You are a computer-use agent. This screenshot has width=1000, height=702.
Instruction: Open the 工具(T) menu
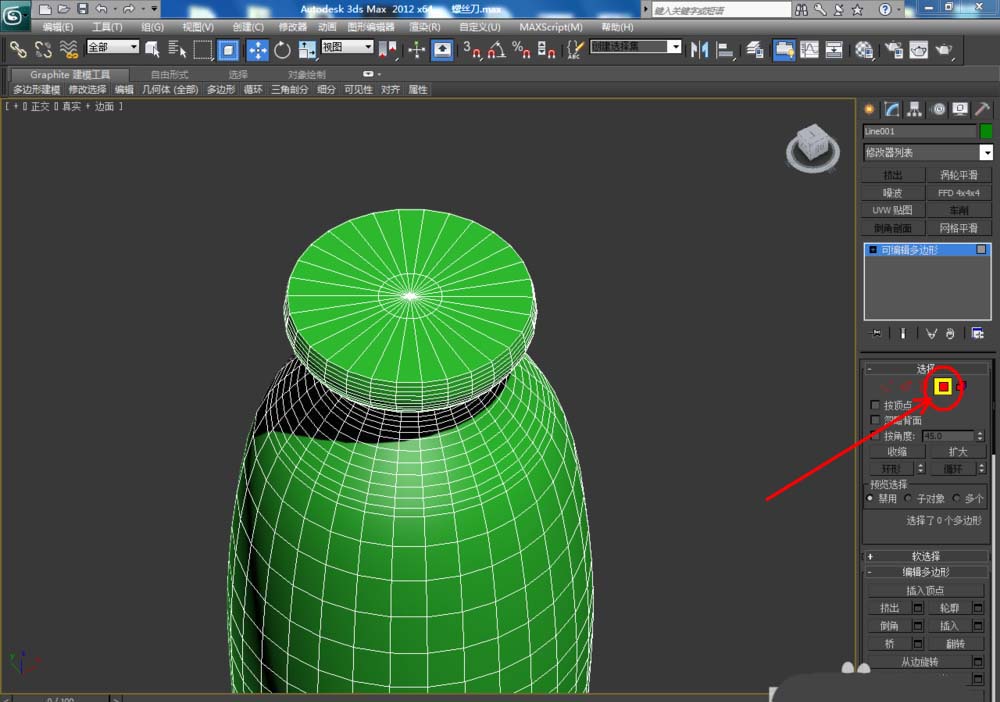click(107, 27)
